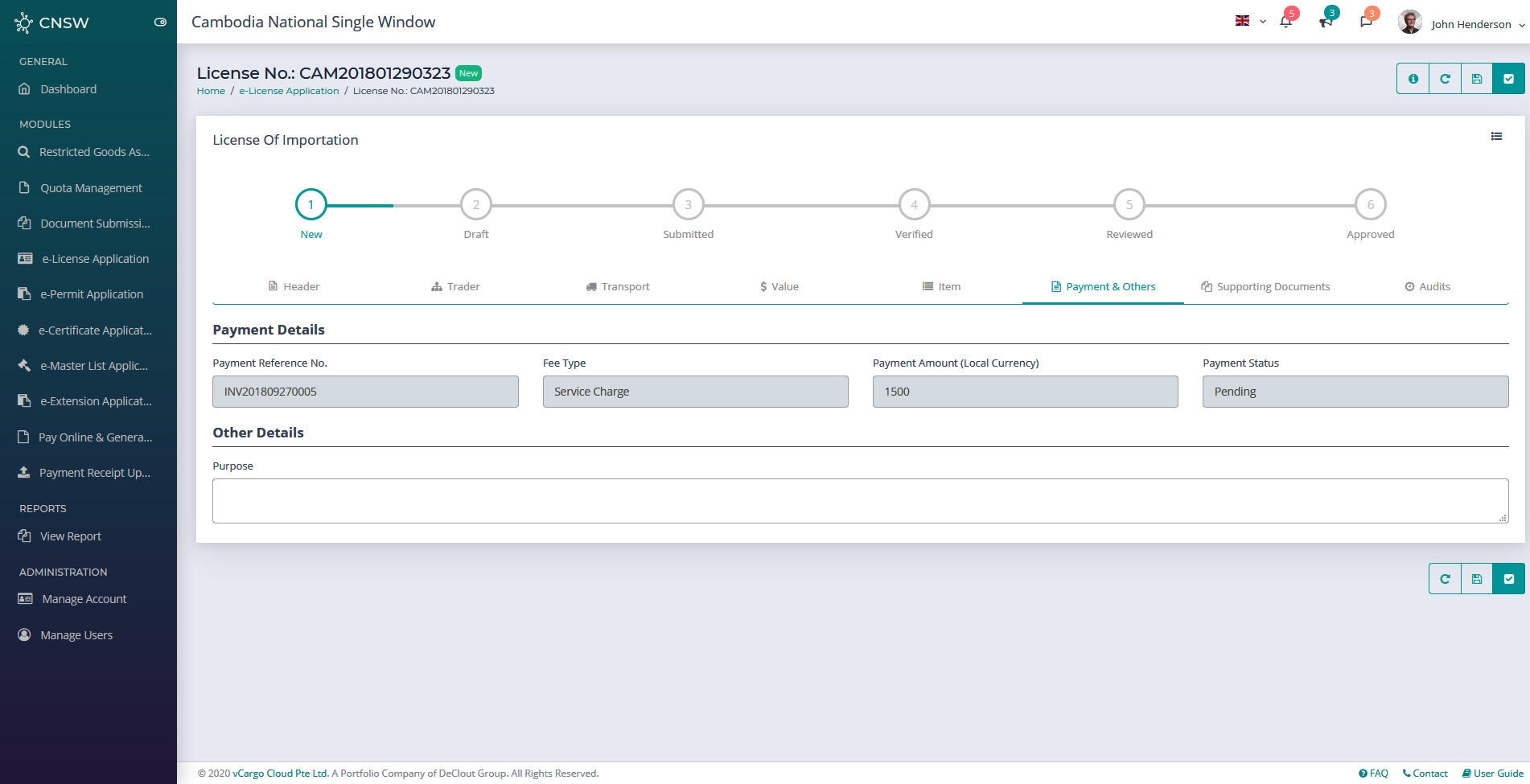Click the list icon in License panel
The image size is (1530, 784).
pyautogui.click(x=1496, y=137)
